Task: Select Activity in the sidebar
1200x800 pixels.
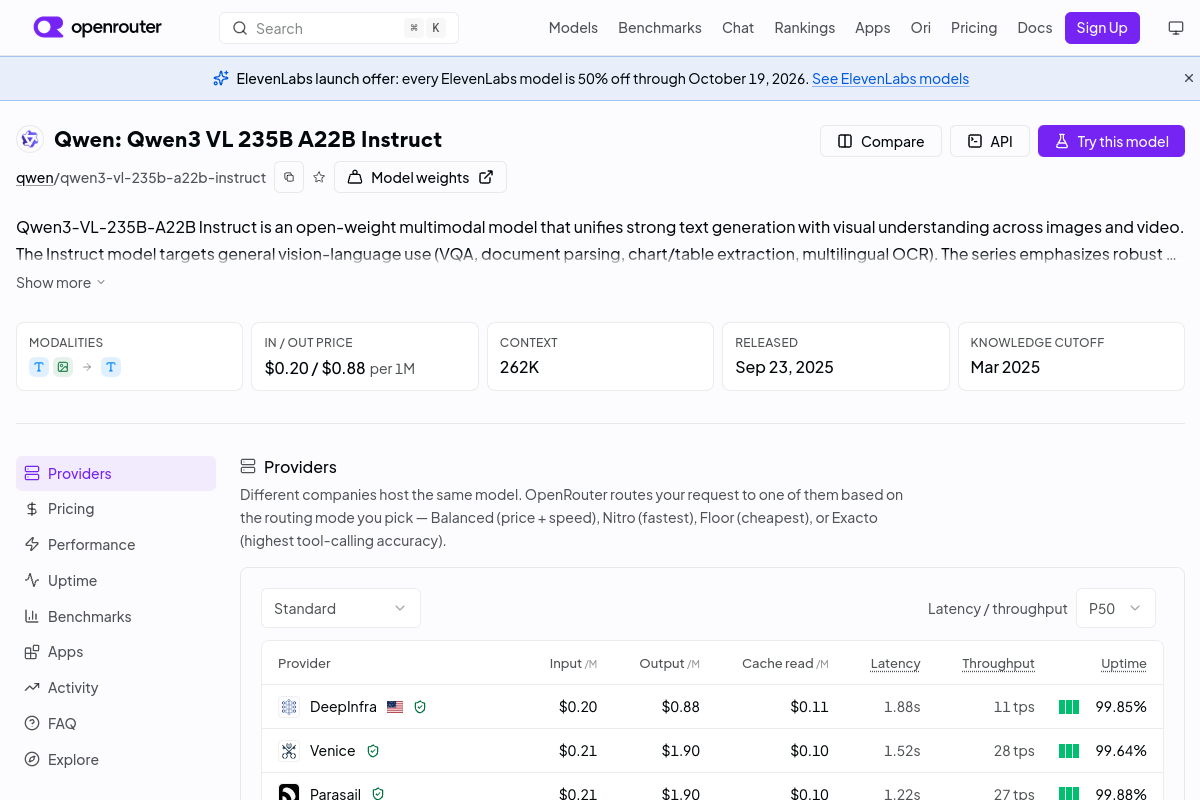Action: 116,688
